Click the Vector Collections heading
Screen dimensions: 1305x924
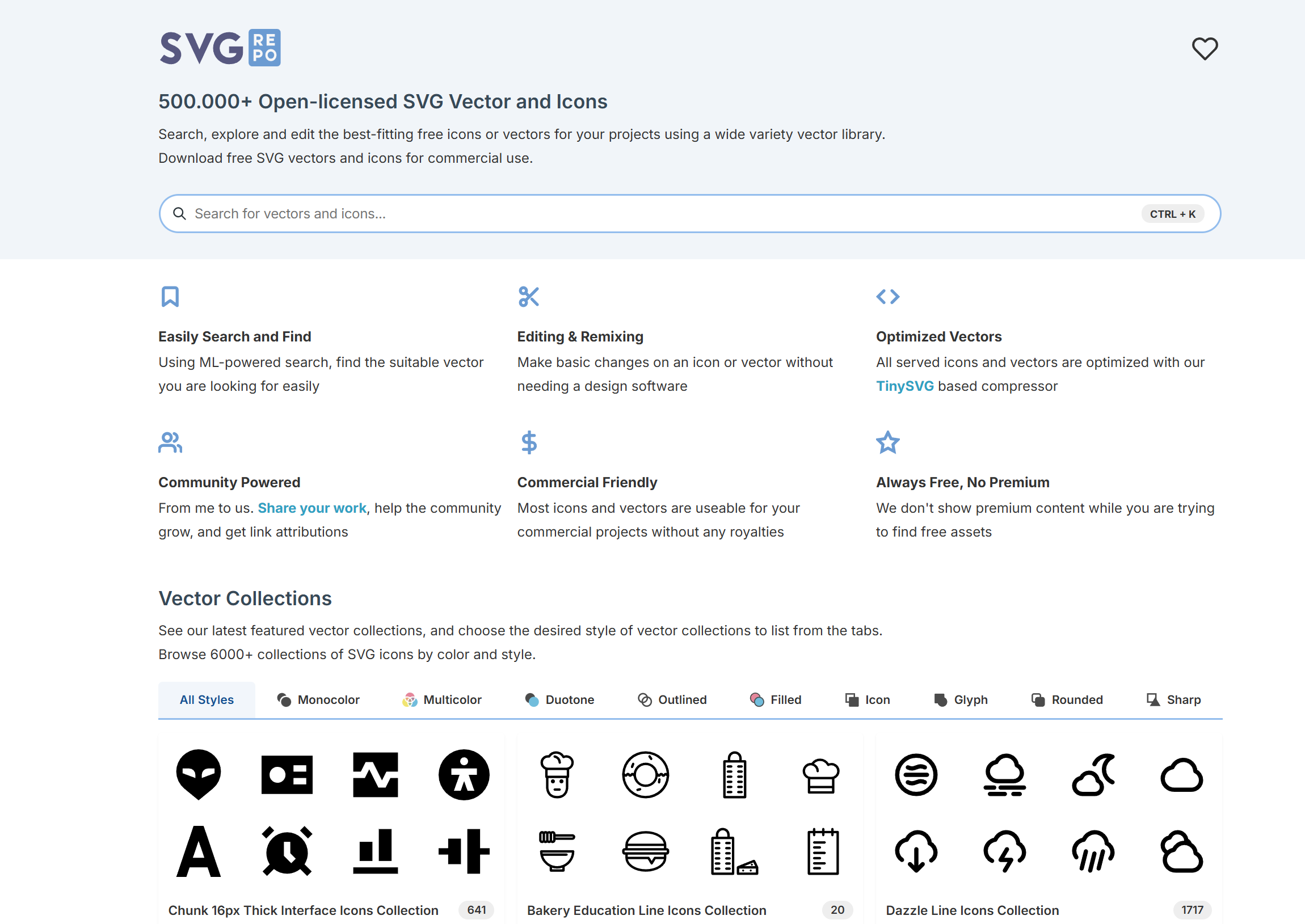click(245, 598)
